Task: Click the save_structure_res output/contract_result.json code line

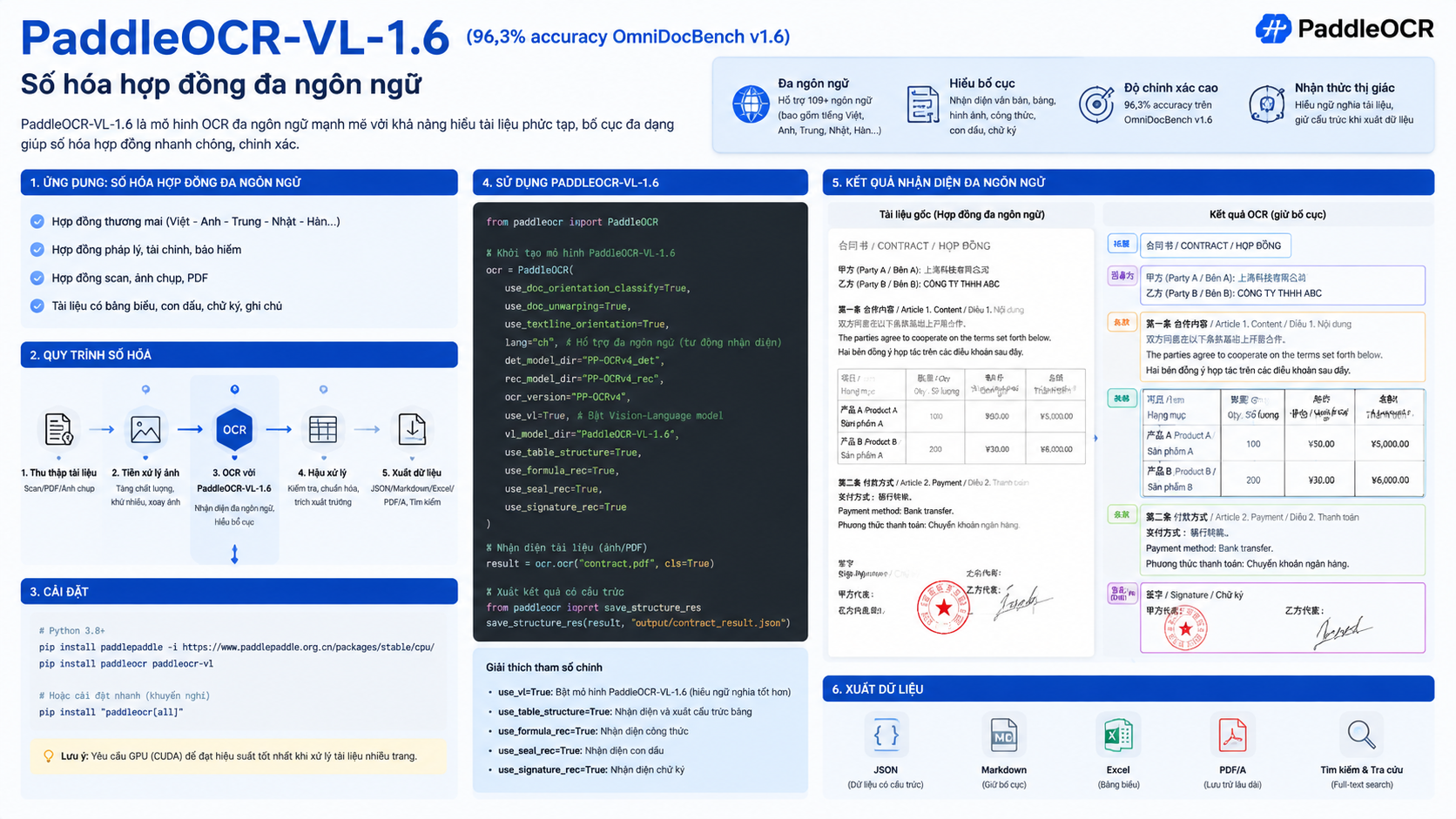Action: [x=638, y=623]
